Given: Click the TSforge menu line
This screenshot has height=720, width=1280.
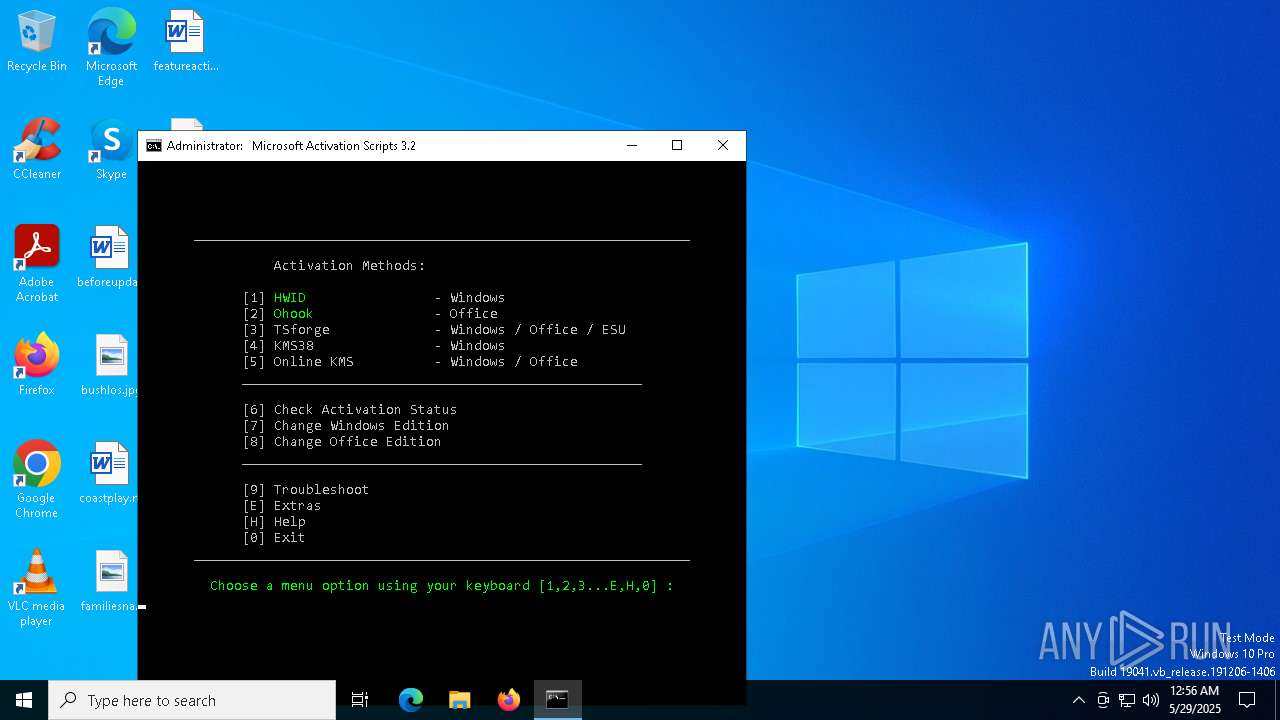Looking at the screenshot, I should tap(434, 330).
